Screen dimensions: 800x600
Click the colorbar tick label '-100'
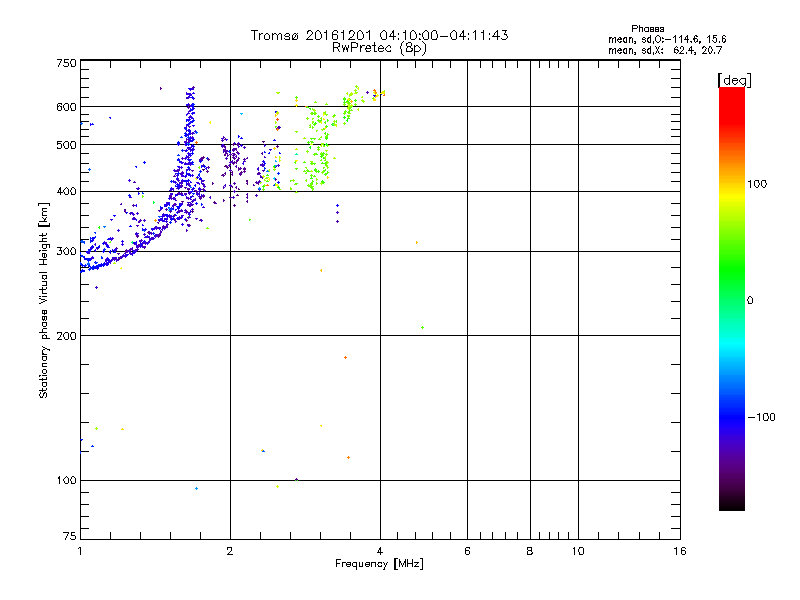(x=761, y=417)
